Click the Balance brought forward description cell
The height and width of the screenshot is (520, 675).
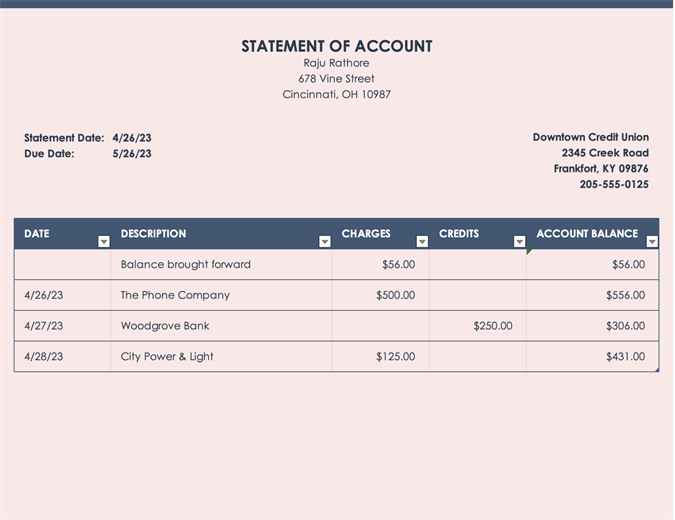(x=186, y=265)
